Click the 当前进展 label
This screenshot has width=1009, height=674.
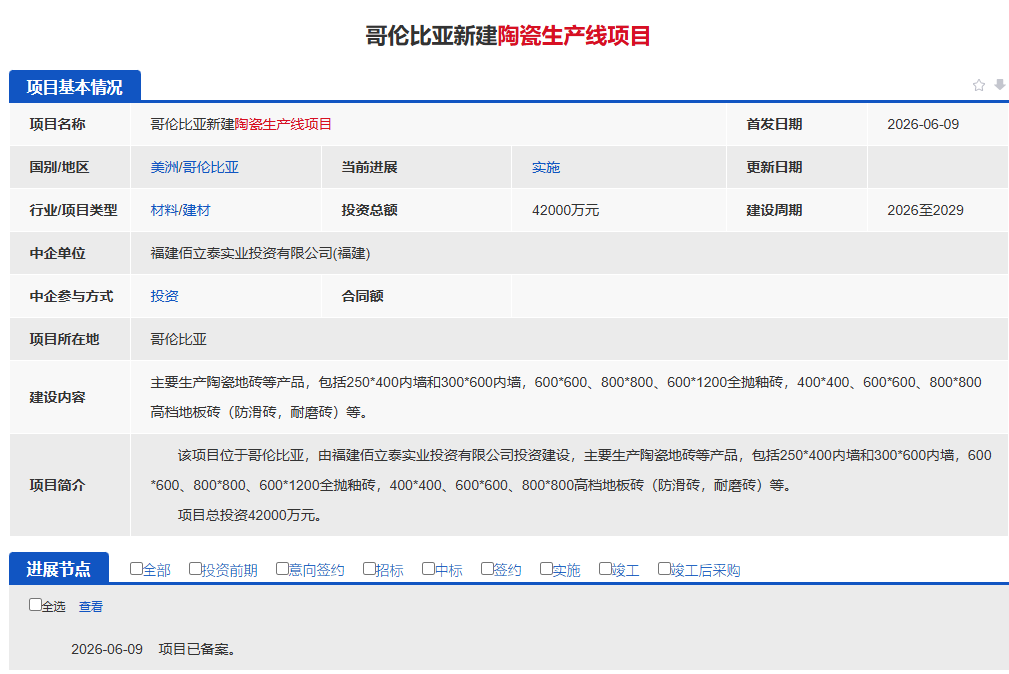tap(369, 167)
